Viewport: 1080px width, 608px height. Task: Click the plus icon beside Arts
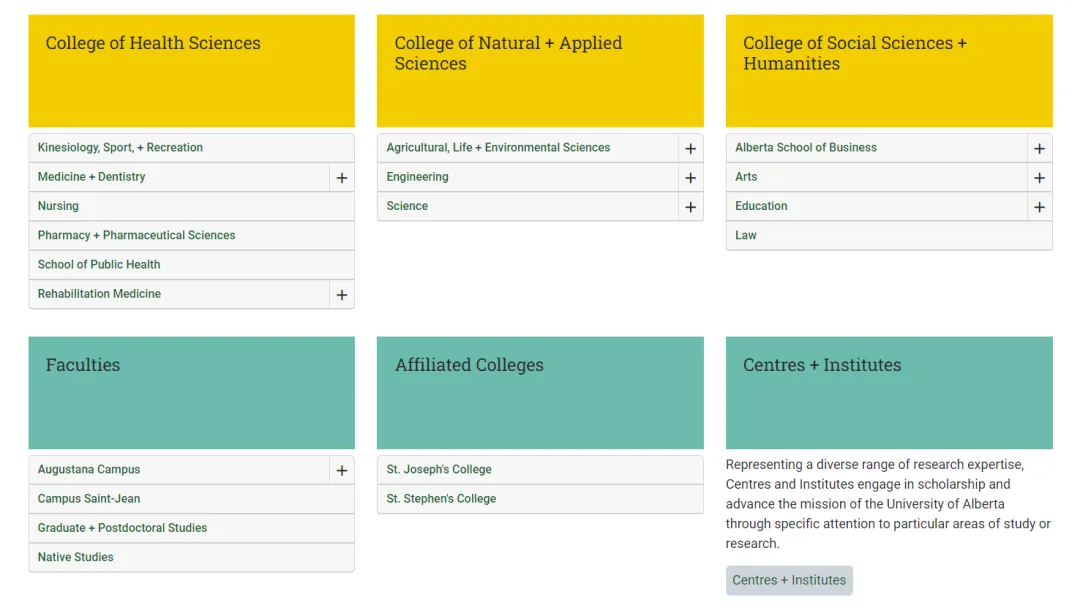1039,178
